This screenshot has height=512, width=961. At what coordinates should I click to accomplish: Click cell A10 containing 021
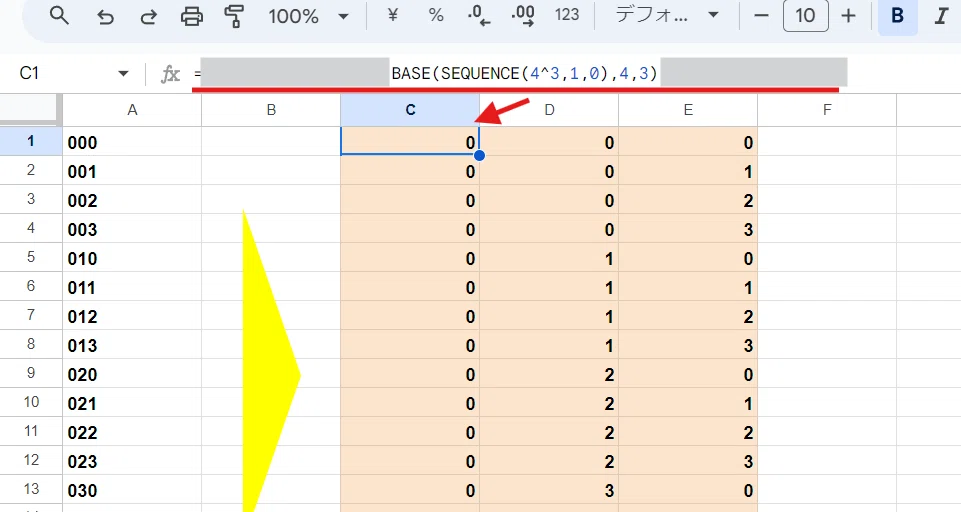[132, 402]
